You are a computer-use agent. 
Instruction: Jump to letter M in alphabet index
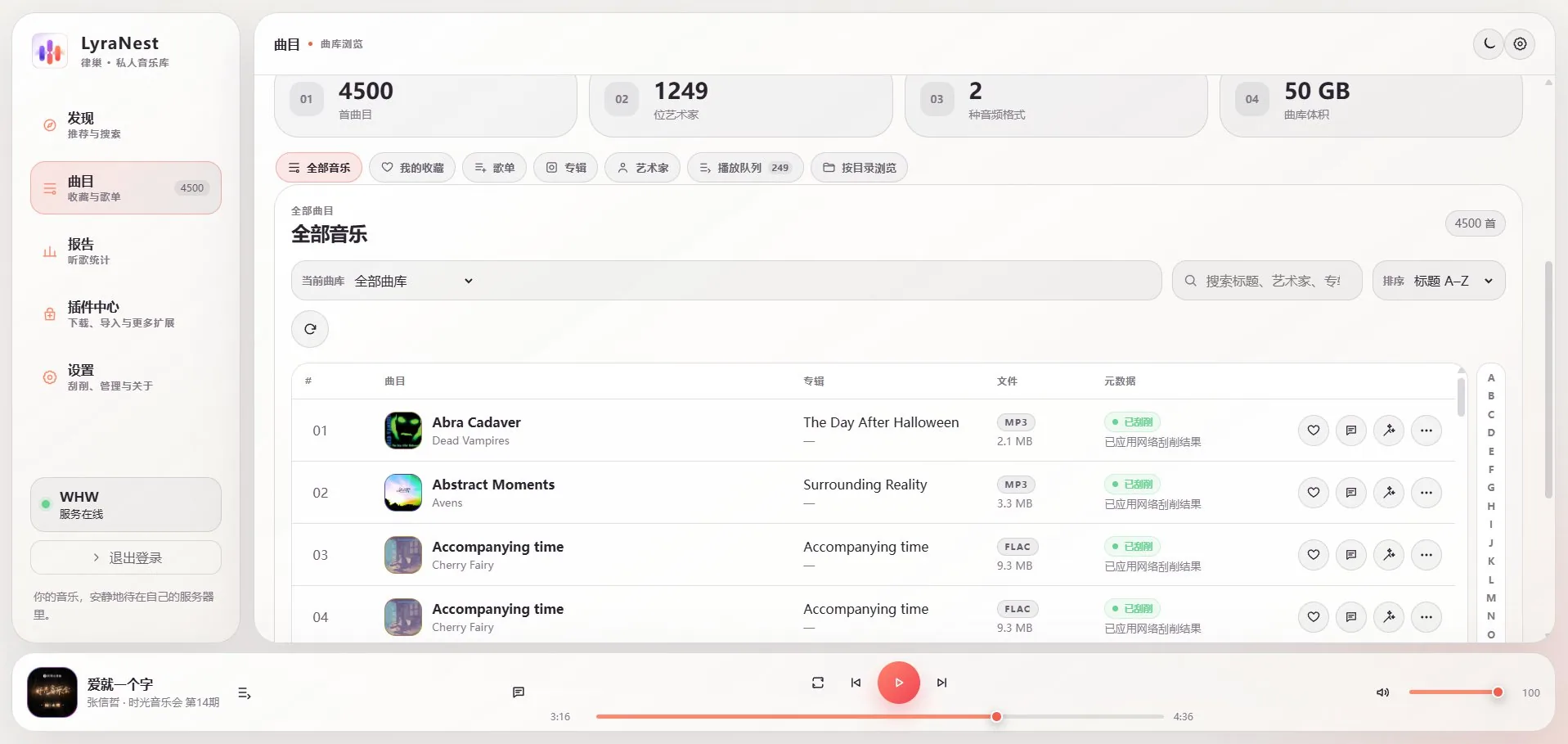pos(1491,598)
